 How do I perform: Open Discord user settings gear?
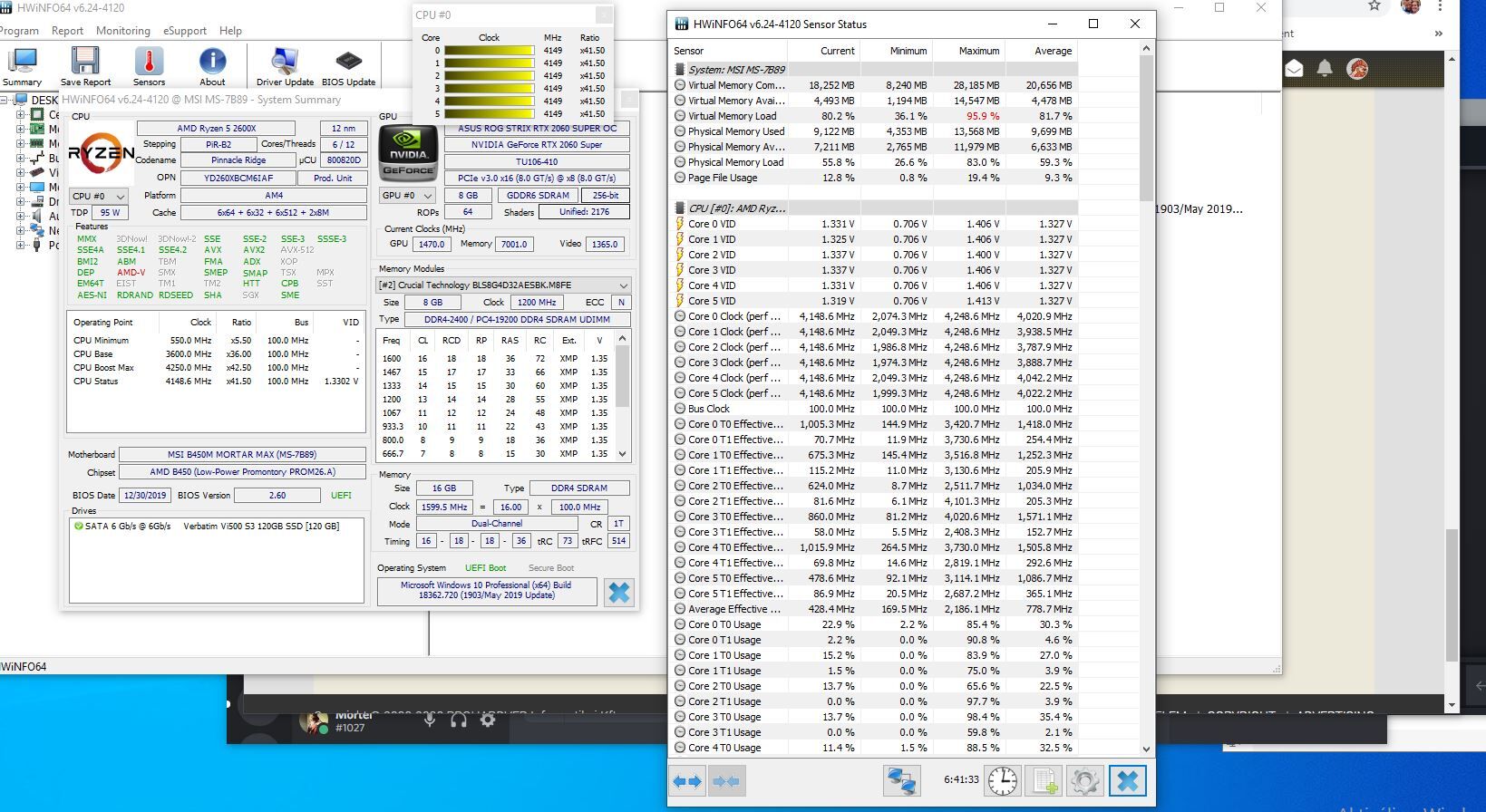(x=488, y=720)
